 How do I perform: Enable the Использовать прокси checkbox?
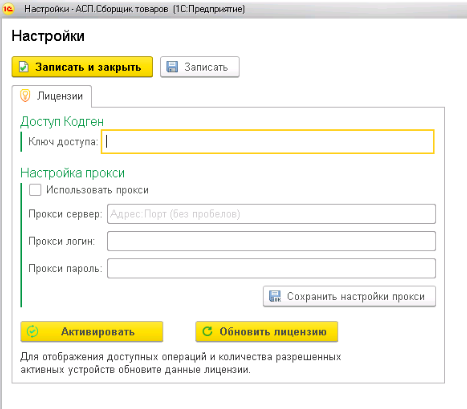(x=35, y=190)
